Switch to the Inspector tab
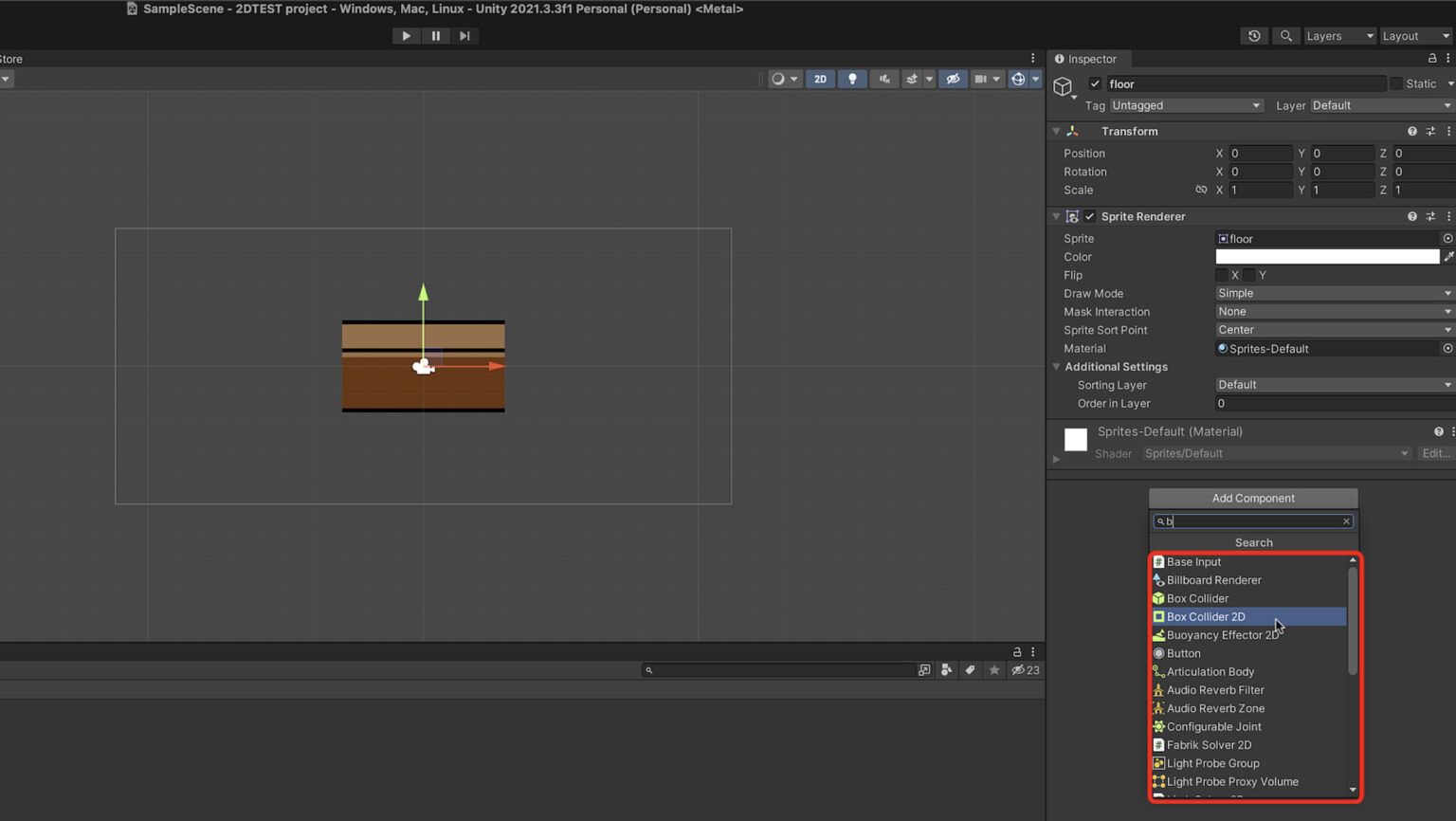1456x821 pixels. pos(1088,59)
